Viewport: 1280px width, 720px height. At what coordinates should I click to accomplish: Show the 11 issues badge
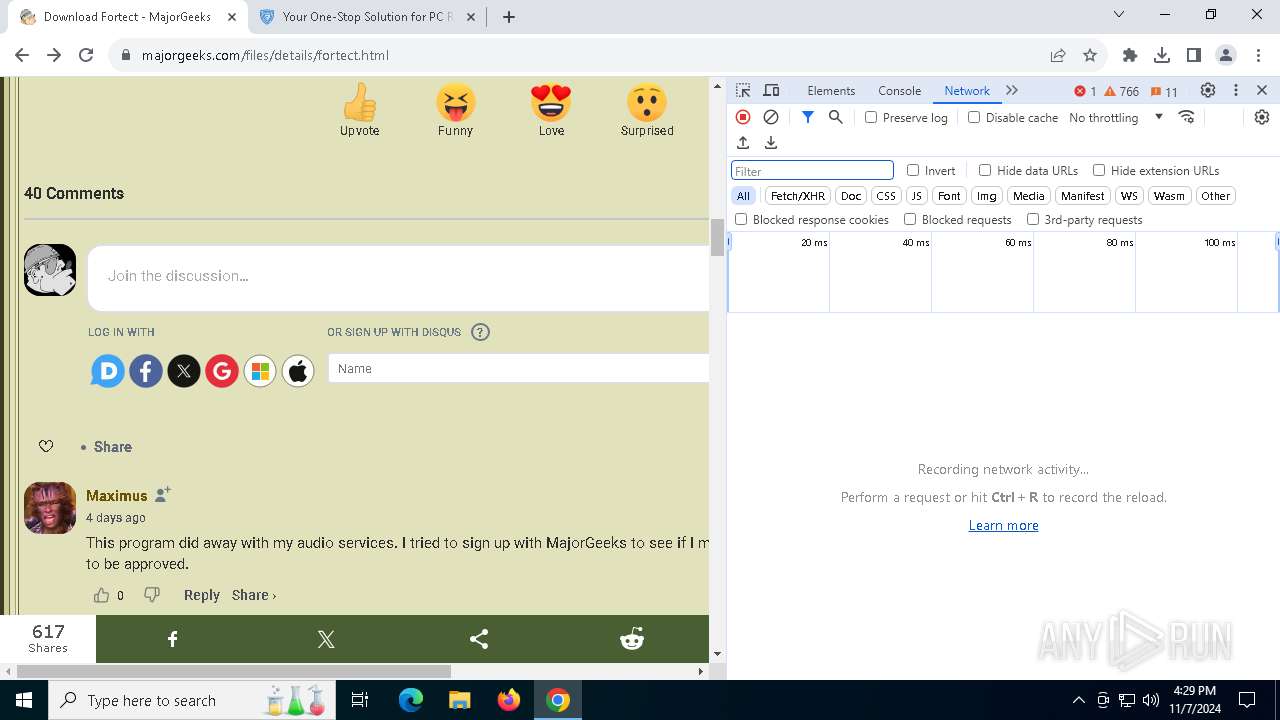click(1165, 91)
